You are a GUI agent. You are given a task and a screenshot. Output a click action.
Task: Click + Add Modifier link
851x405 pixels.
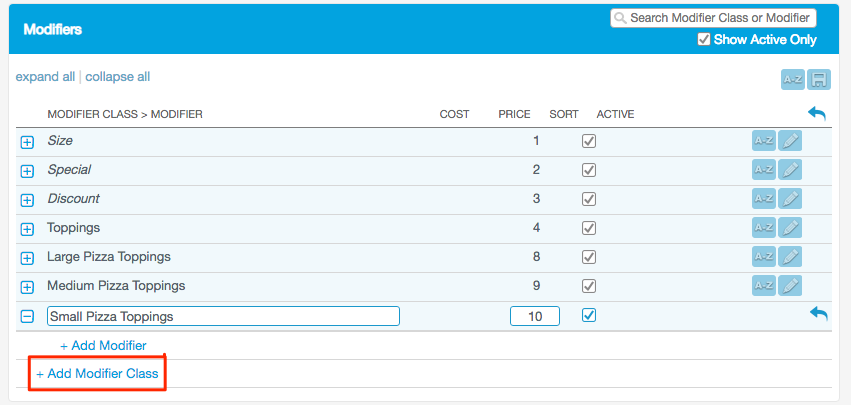point(103,346)
